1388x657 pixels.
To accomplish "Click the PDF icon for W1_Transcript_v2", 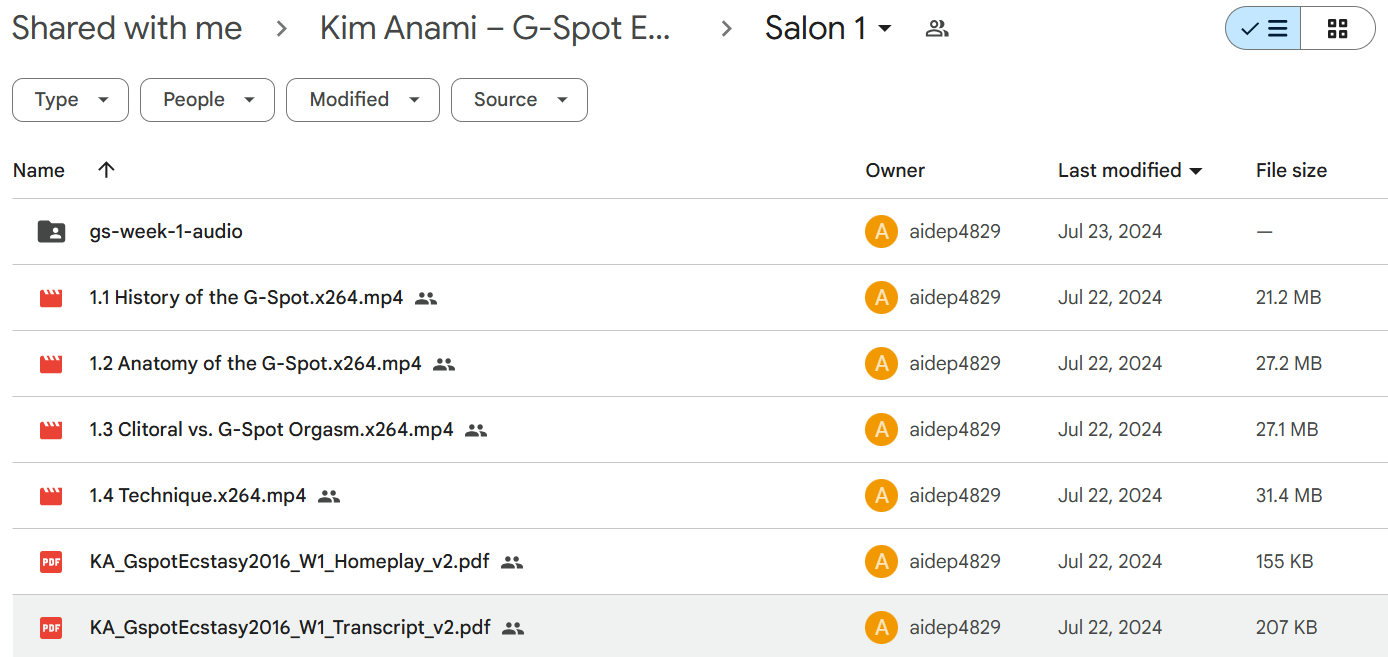I will pyautogui.click(x=51, y=628).
